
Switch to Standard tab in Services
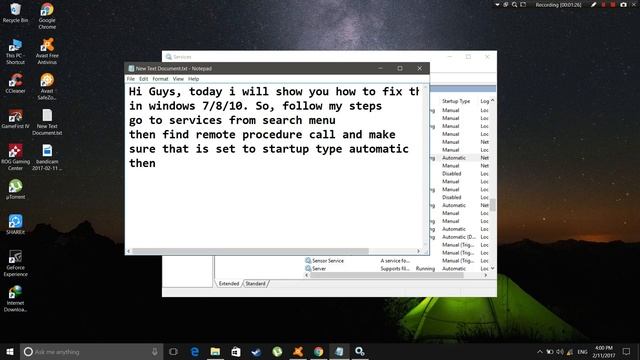pos(256,283)
